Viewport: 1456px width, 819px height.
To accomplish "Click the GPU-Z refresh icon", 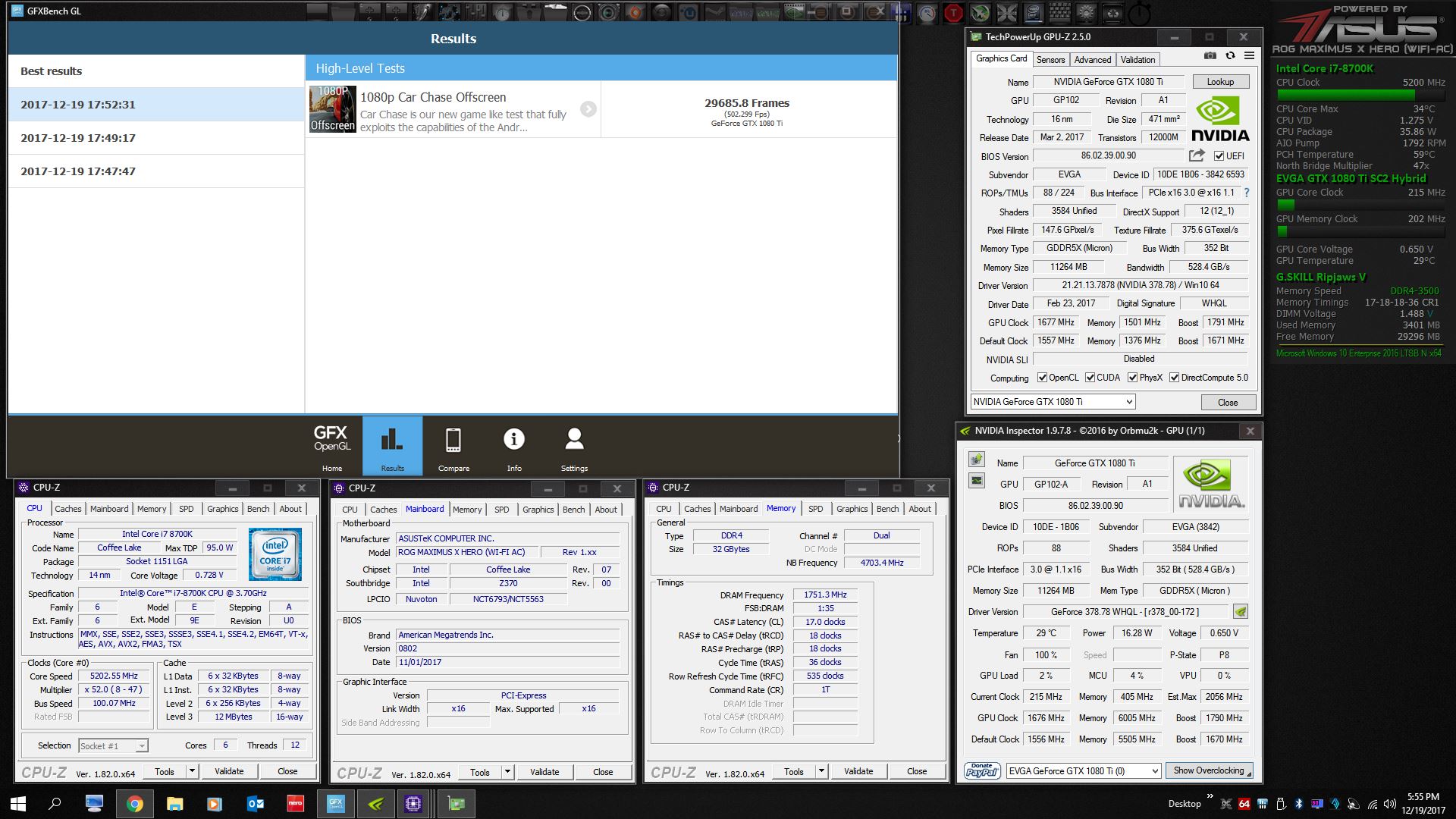I will click(x=1230, y=56).
